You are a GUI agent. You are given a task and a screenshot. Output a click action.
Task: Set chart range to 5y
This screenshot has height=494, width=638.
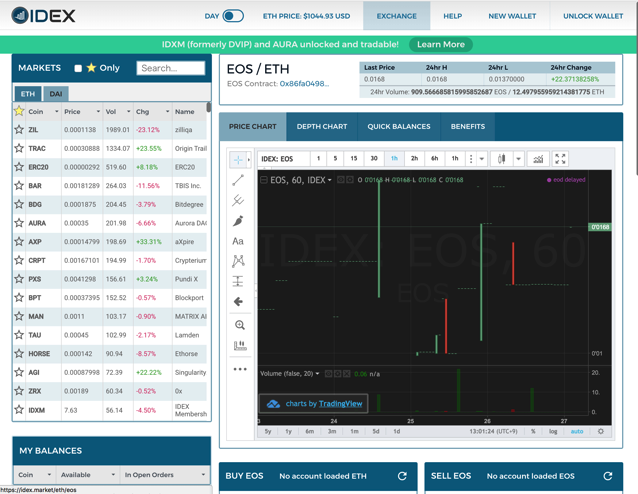(x=268, y=431)
